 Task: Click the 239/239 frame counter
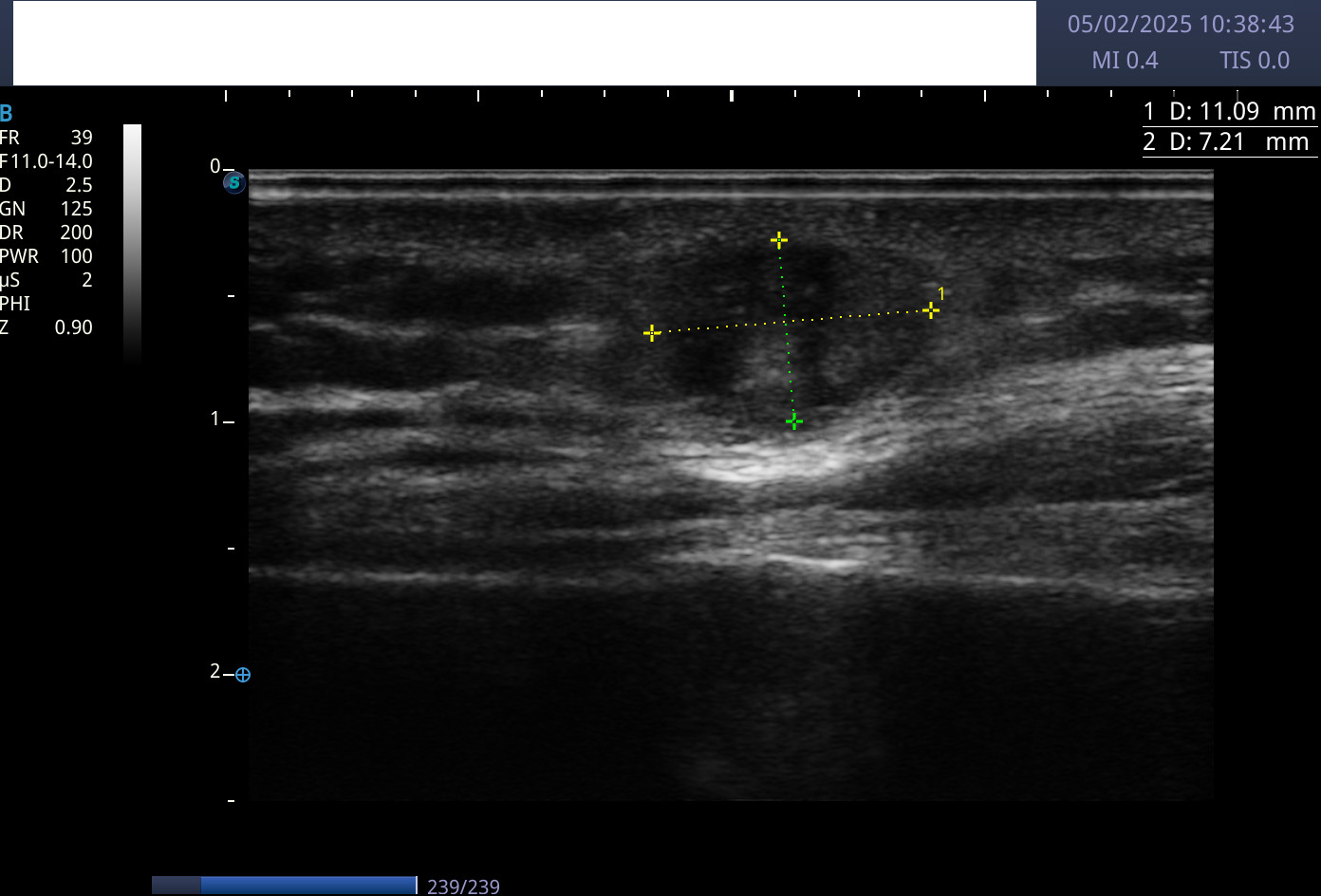click(463, 887)
